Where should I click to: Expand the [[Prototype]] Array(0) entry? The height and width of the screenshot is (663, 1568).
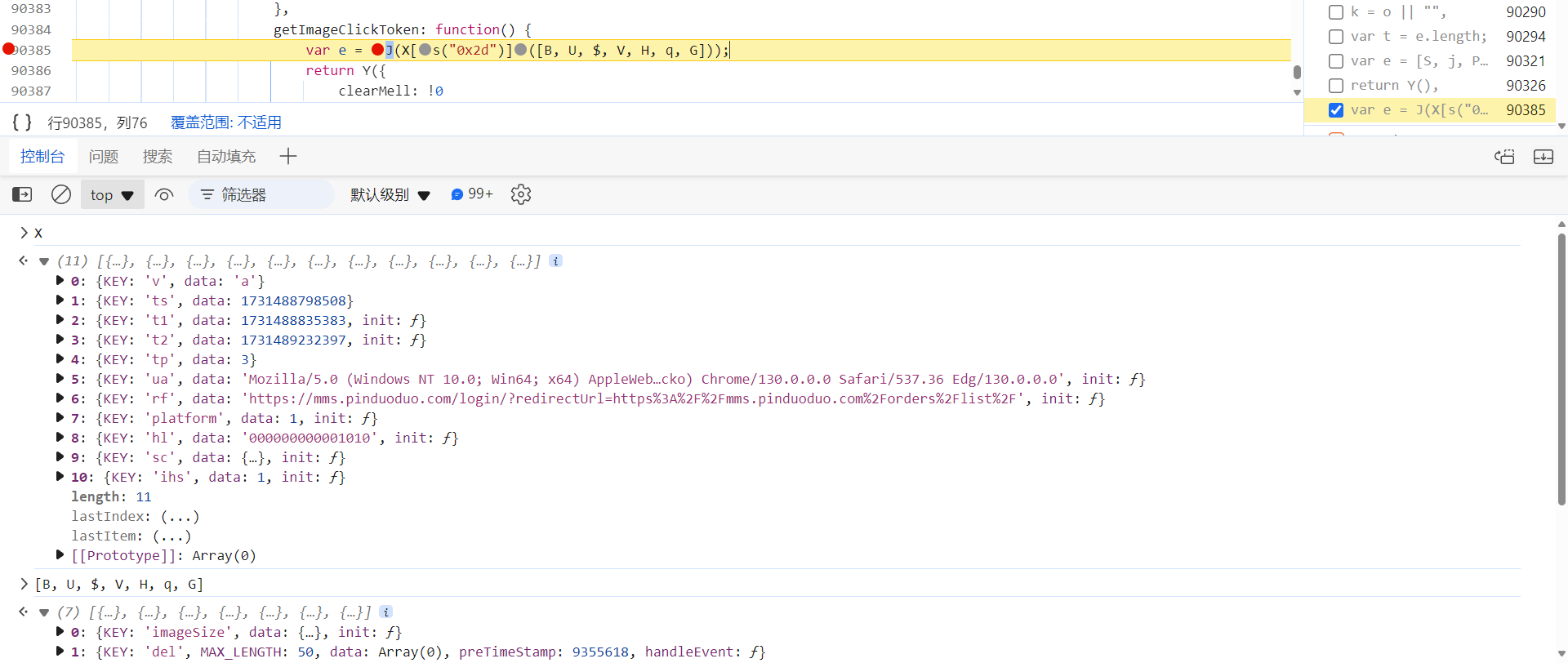click(60, 555)
